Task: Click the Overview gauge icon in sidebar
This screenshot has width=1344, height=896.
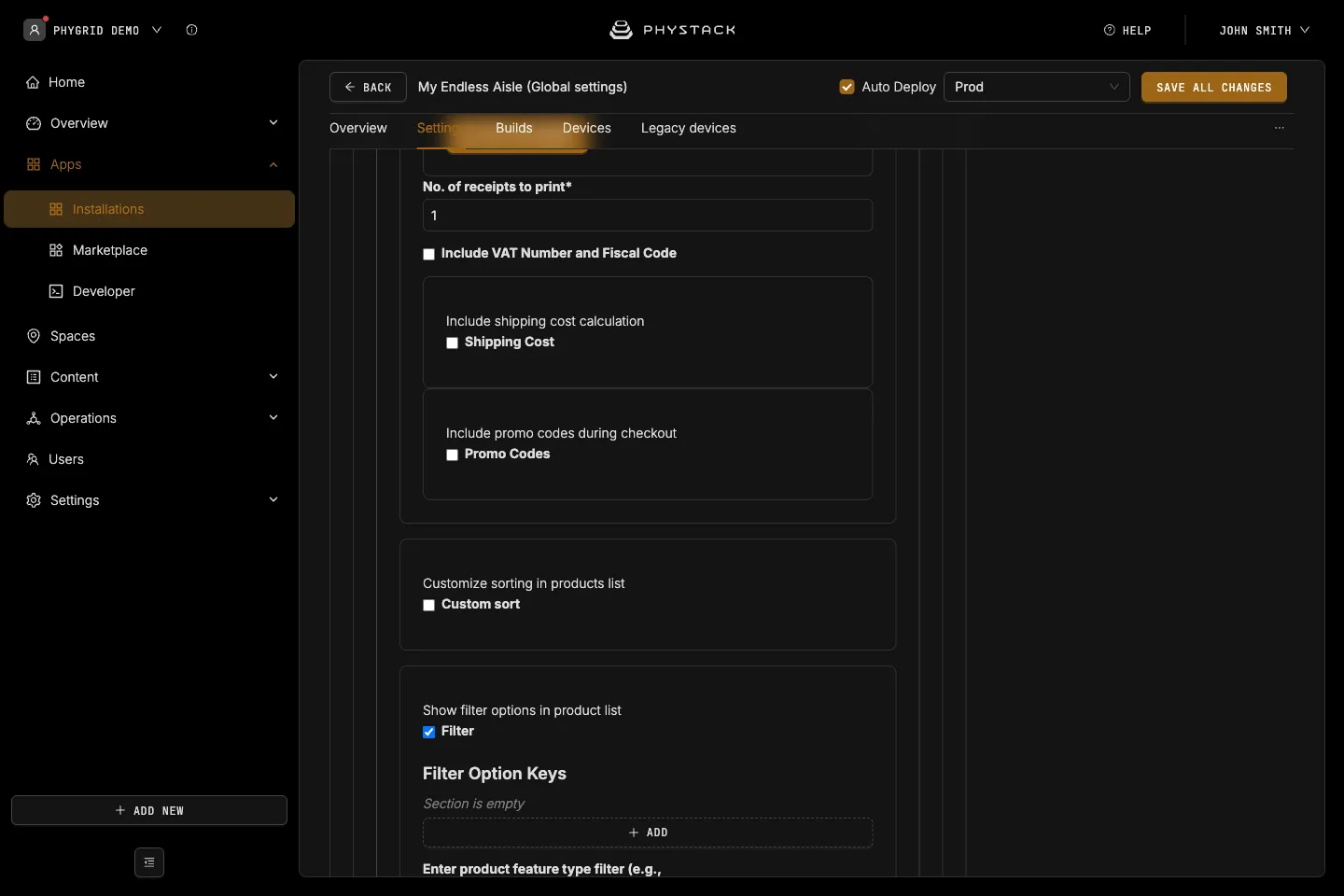Action: [x=34, y=123]
